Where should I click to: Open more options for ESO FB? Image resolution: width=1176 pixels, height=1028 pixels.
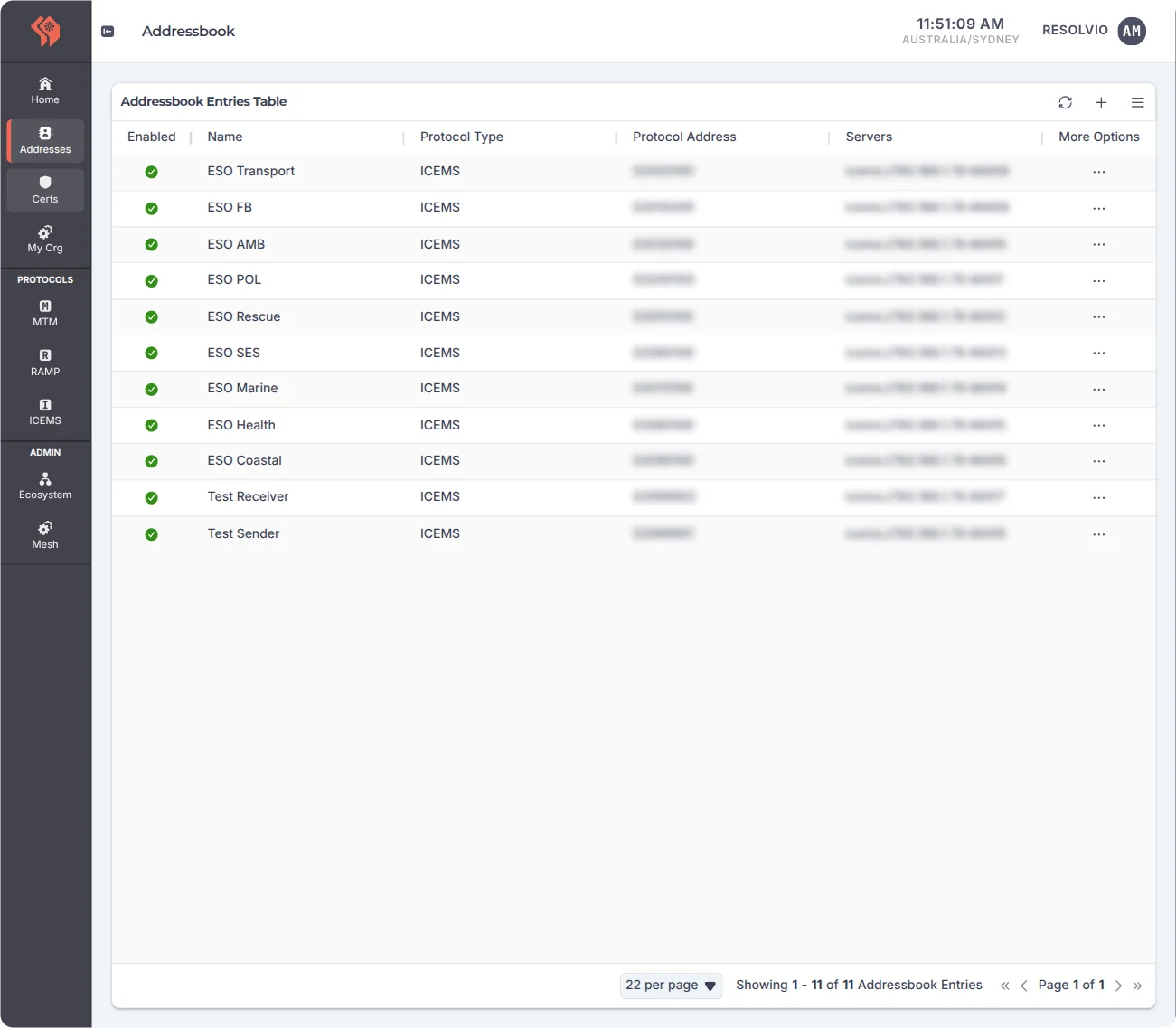pyautogui.click(x=1099, y=208)
